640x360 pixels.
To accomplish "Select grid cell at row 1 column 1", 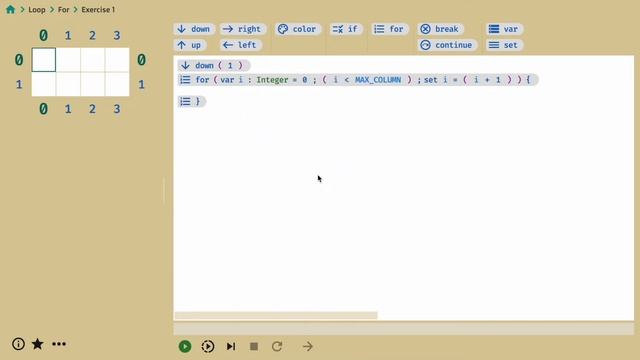I will tap(68, 84).
